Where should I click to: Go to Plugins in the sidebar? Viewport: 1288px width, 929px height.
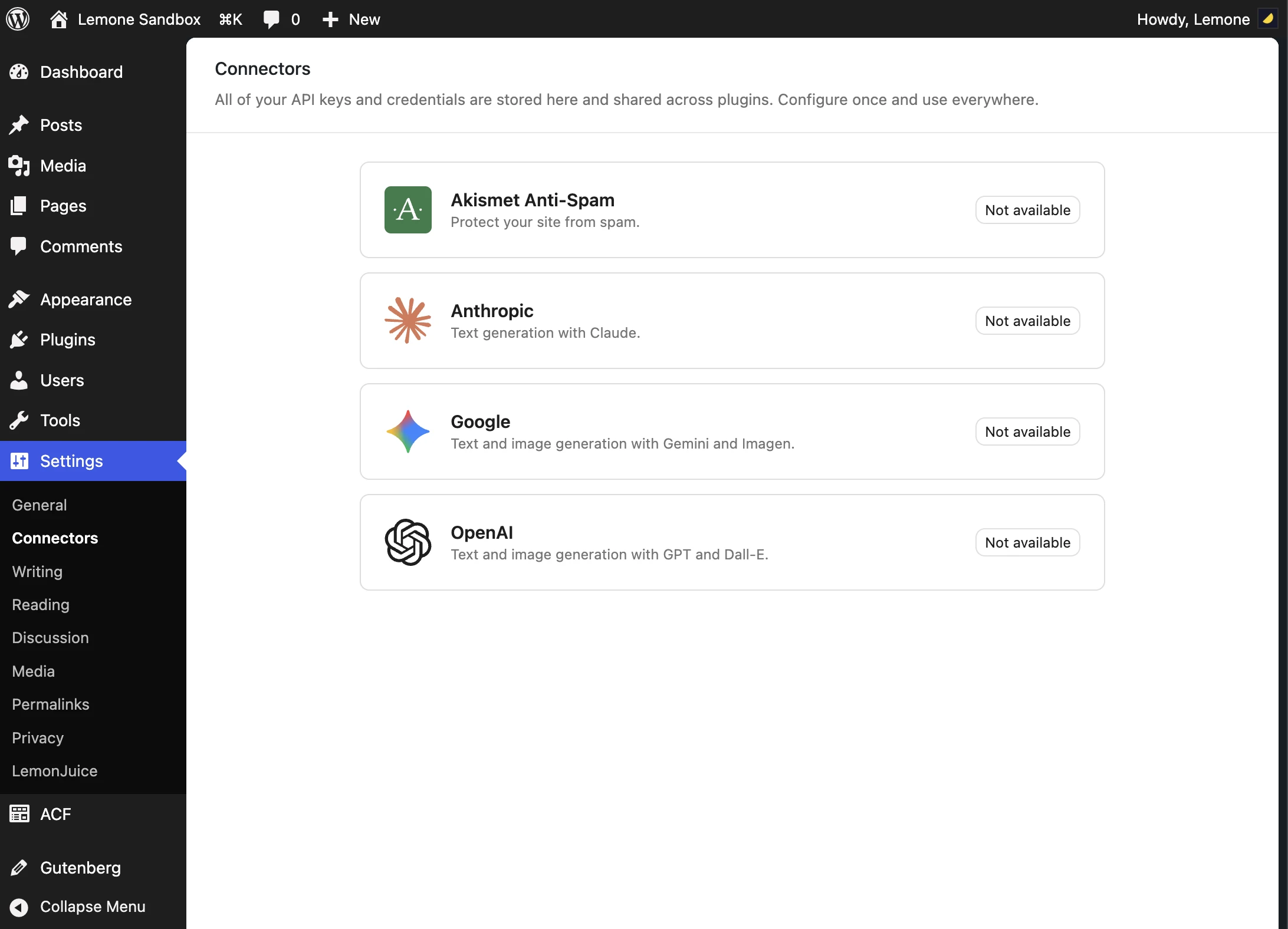(x=93, y=340)
